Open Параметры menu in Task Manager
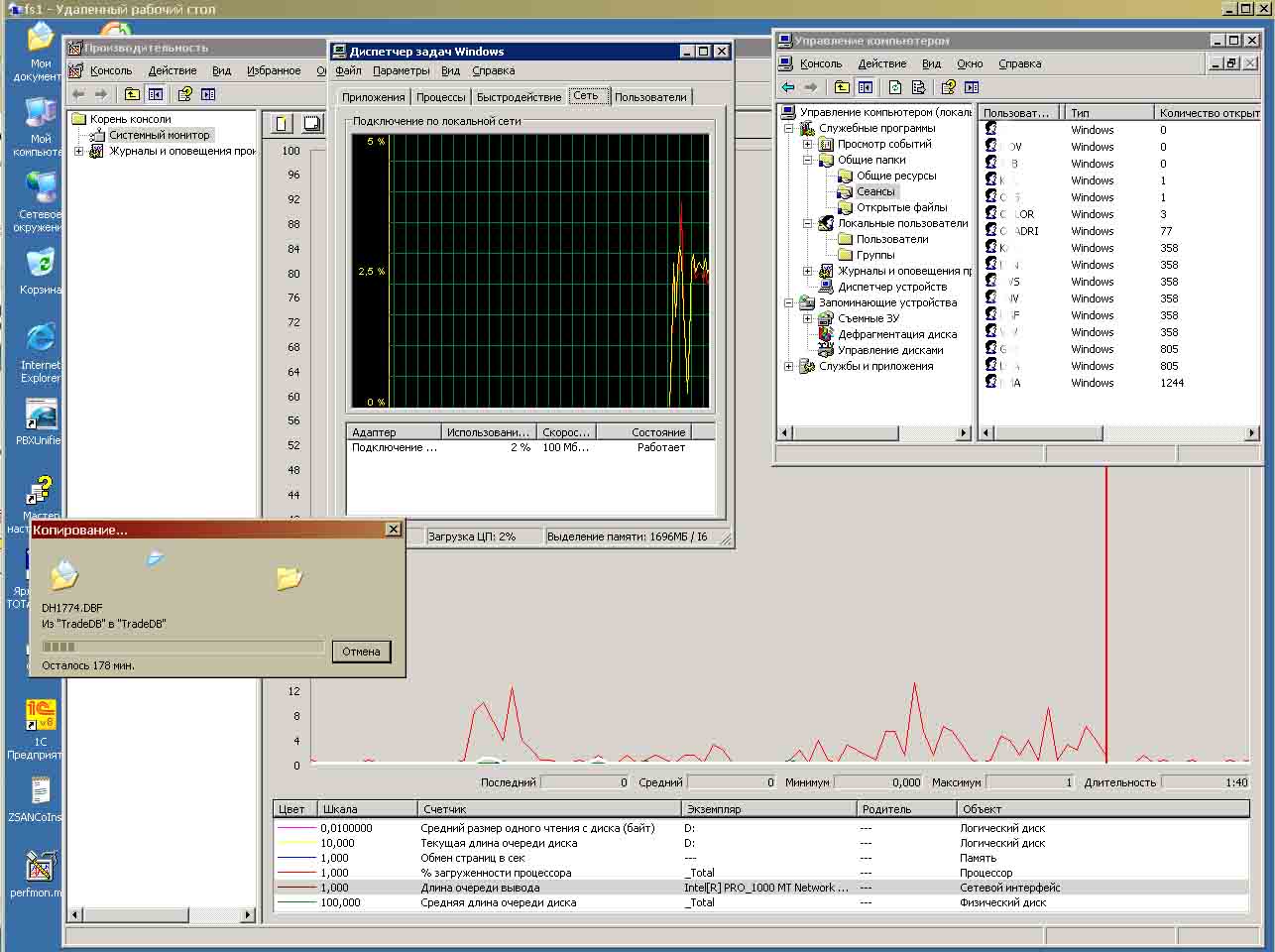This screenshot has height=952, width=1275. tap(401, 70)
